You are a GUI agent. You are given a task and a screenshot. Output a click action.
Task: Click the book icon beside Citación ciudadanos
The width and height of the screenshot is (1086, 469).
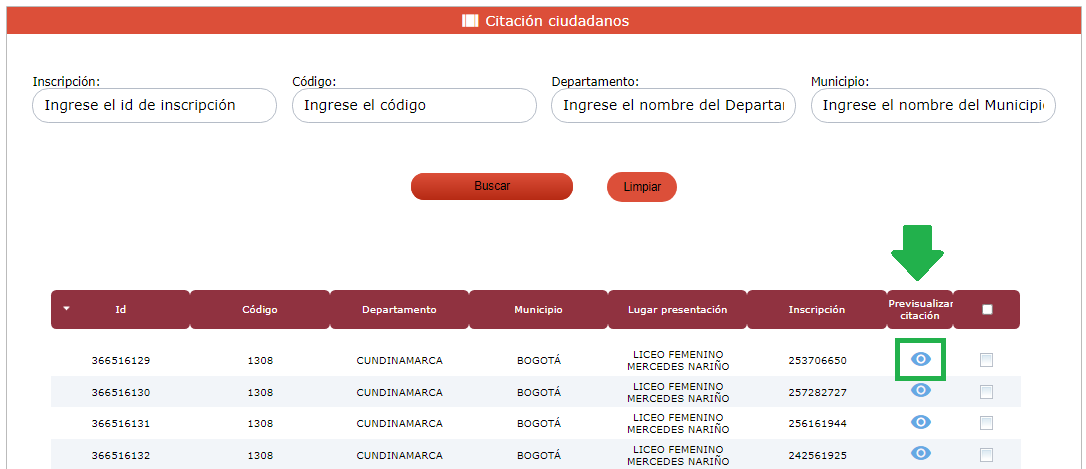coord(470,21)
